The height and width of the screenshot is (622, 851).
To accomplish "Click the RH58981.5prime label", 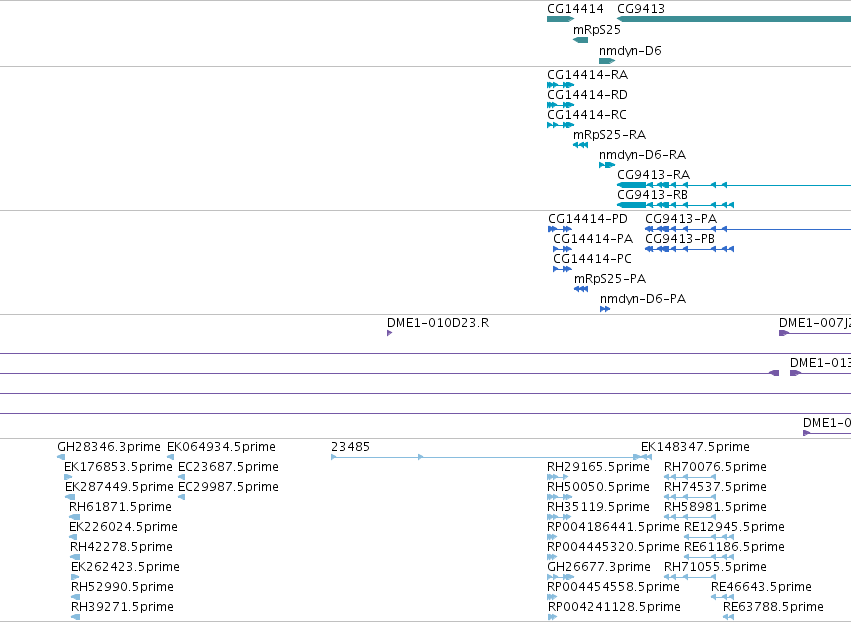I will point(715,507).
